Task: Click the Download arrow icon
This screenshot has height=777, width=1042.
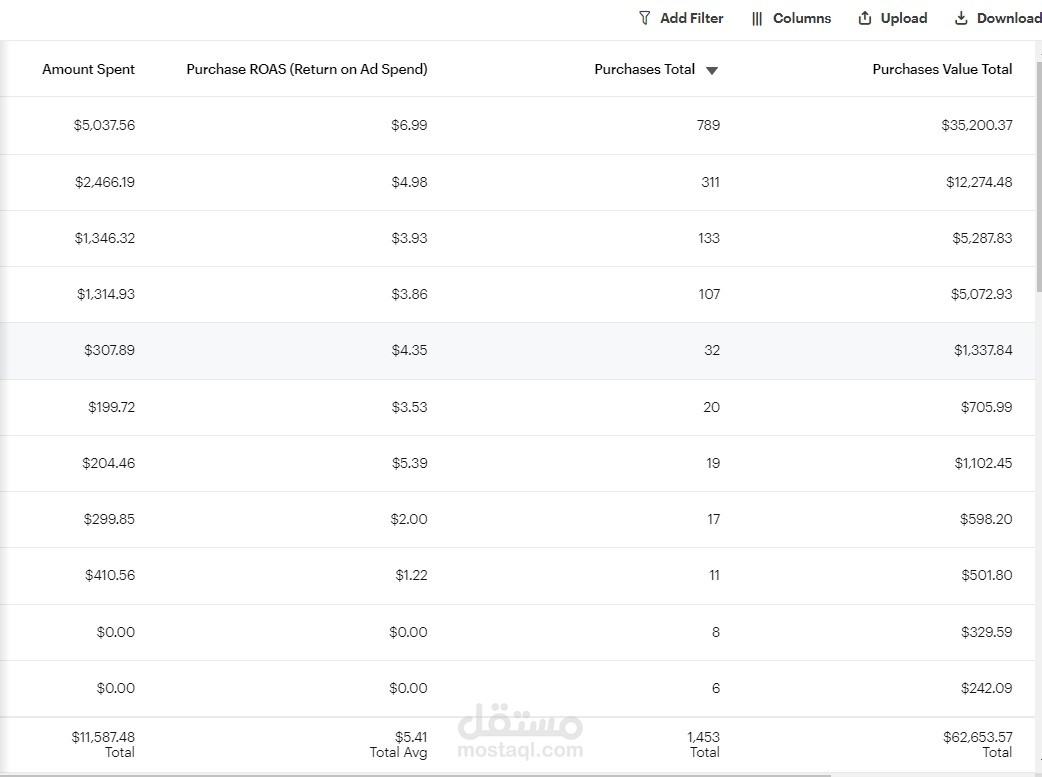Action: coord(961,18)
